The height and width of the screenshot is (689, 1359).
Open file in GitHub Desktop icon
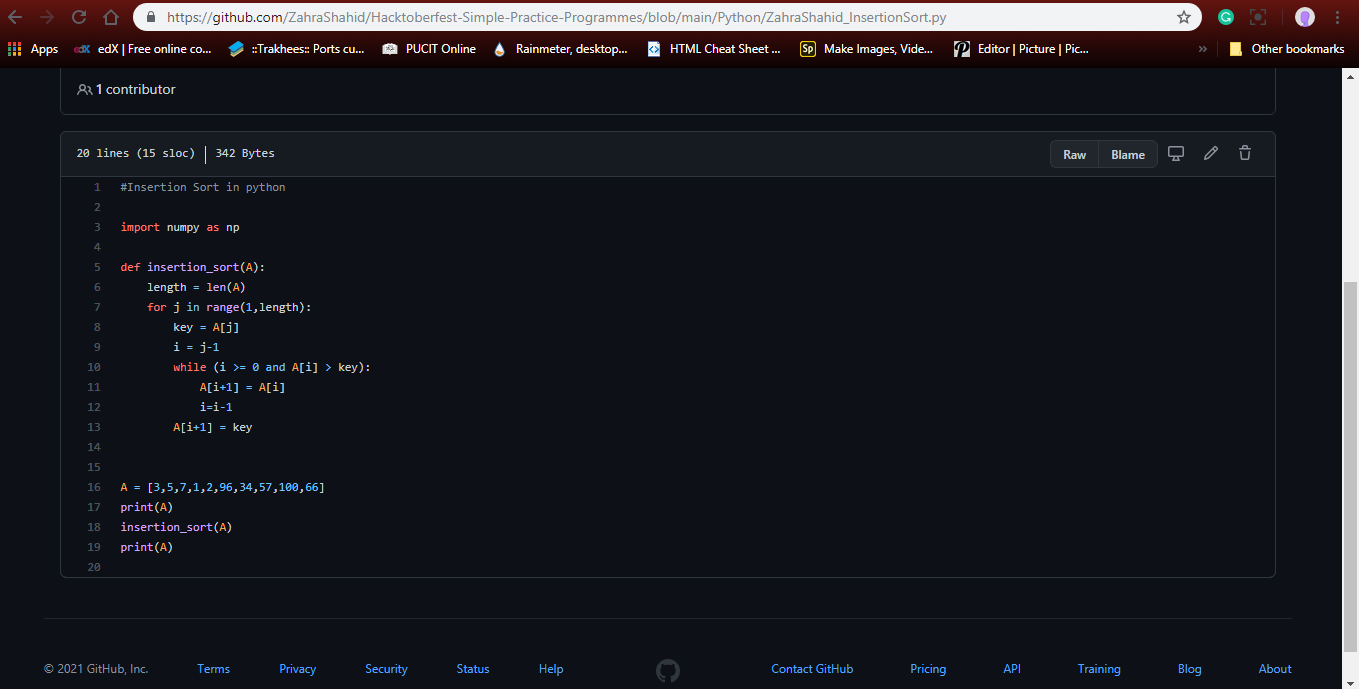[x=1176, y=153]
